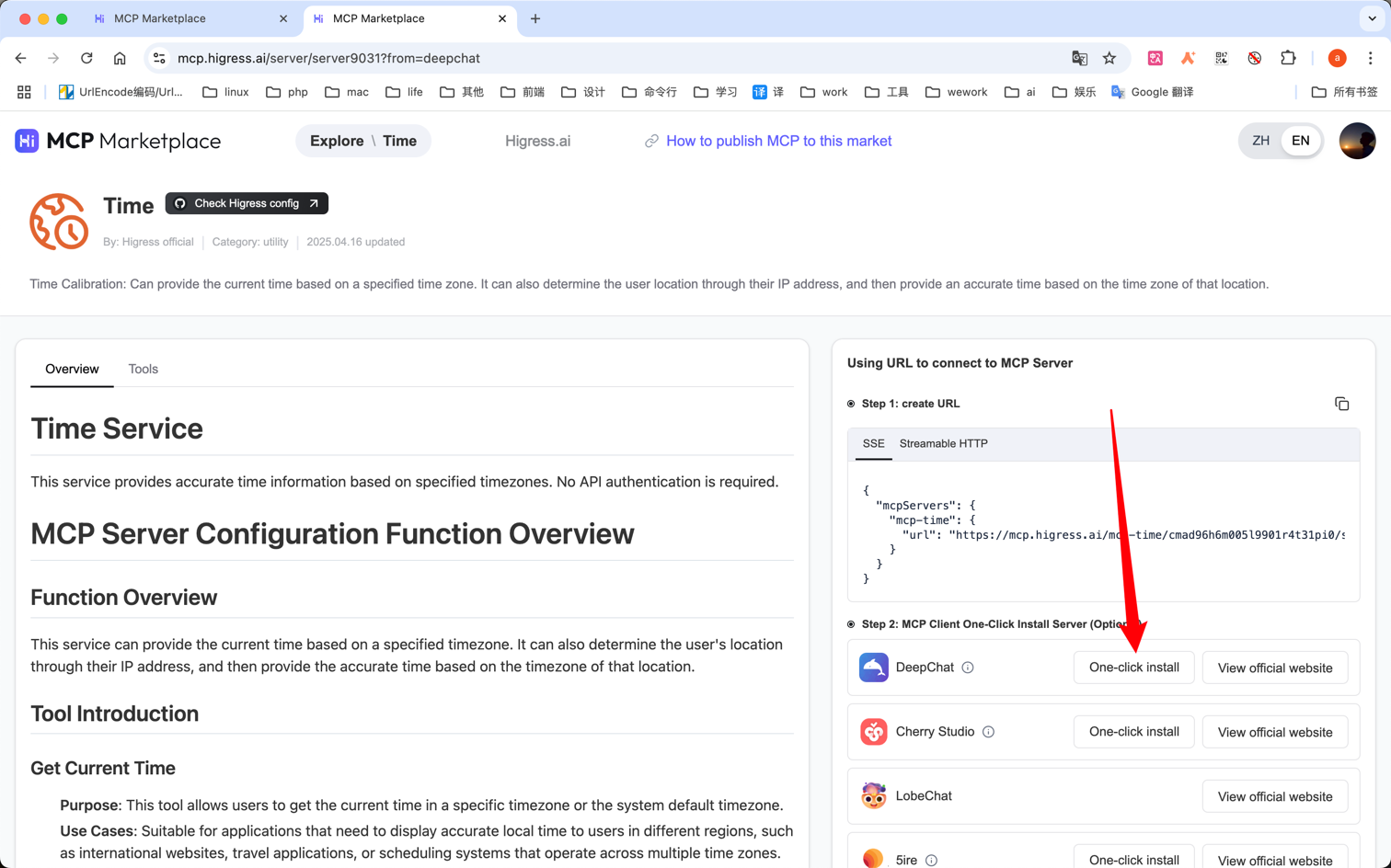Open the QR code extension icon
Screen dimensions: 1391x868
tap(1221, 58)
